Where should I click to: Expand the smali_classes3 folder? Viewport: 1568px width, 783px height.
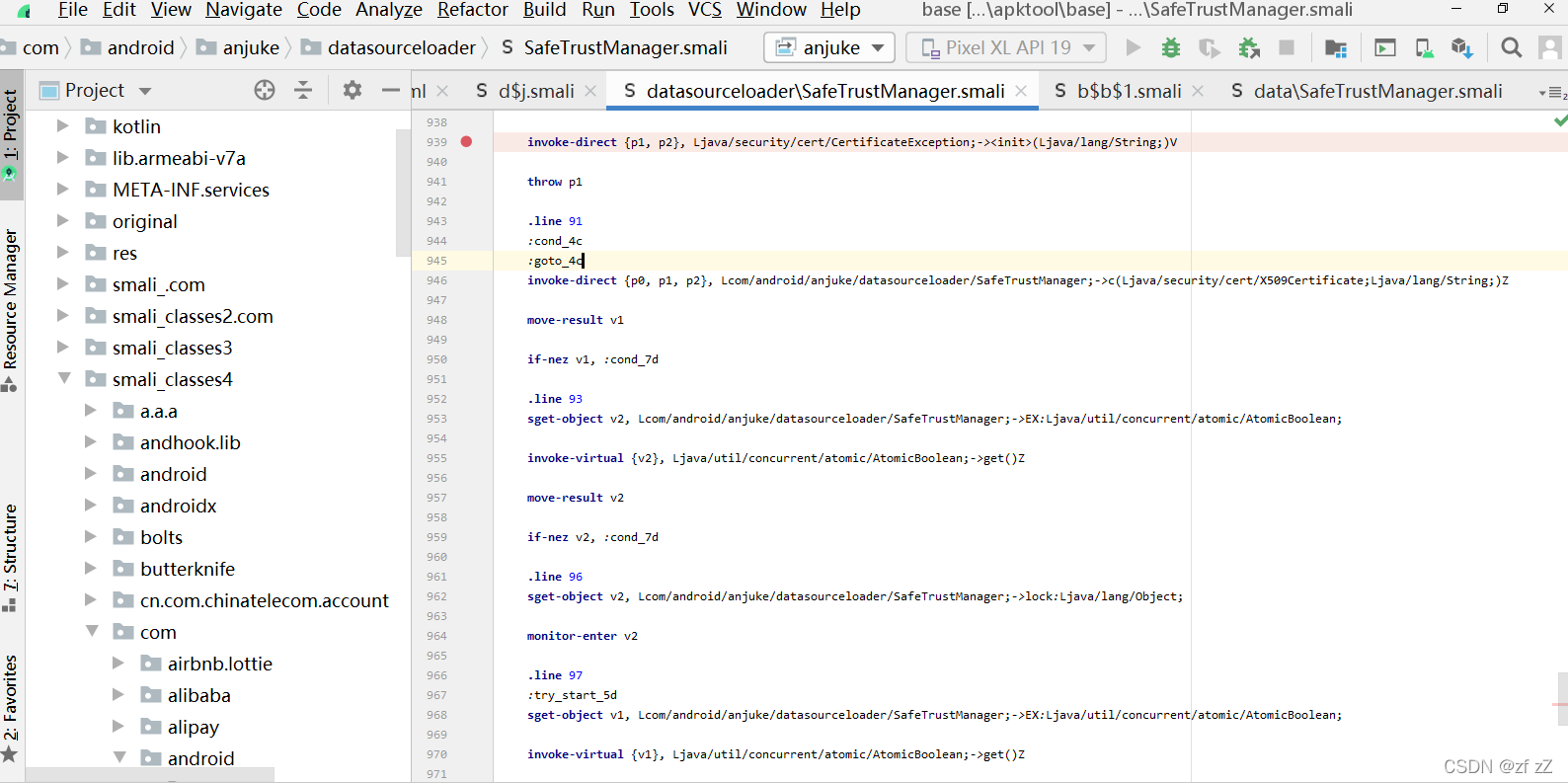coord(63,348)
